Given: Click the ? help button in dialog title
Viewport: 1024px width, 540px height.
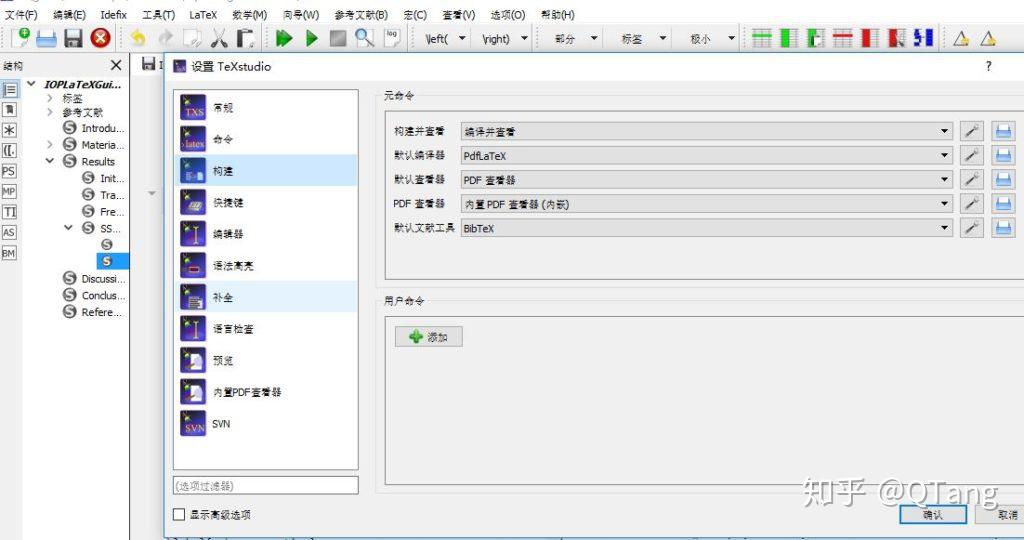Looking at the screenshot, I should [988, 66].
